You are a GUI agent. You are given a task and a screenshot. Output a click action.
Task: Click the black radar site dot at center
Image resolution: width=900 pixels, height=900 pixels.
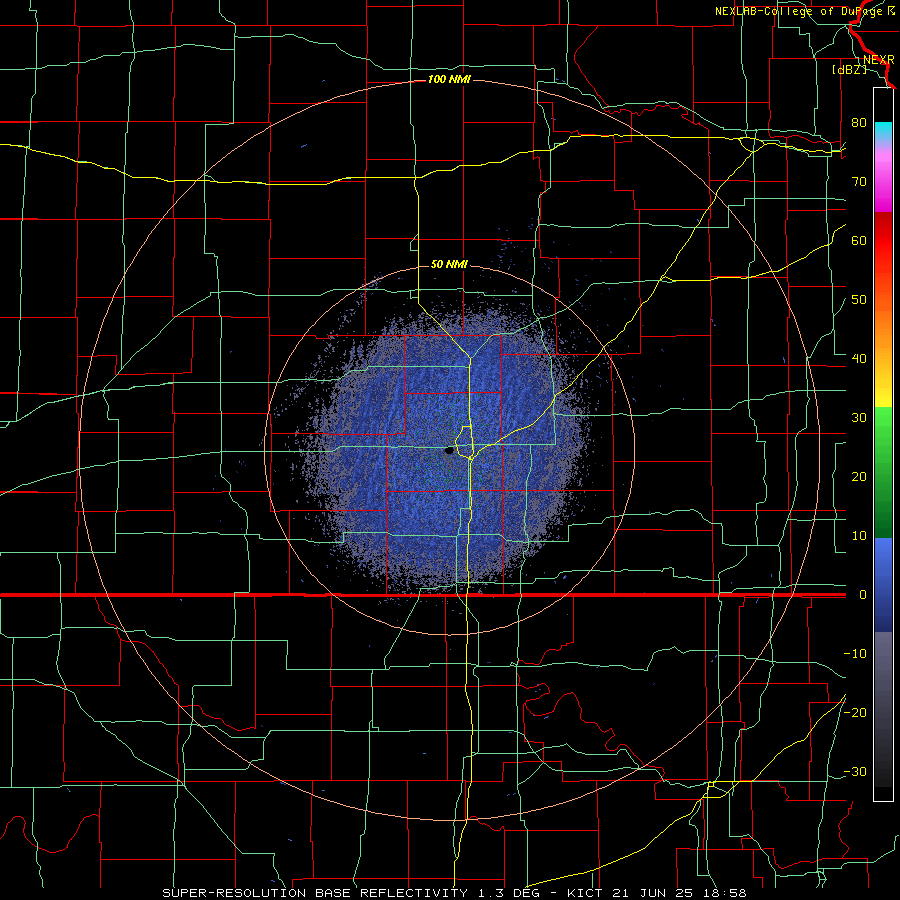pos(449,451)
